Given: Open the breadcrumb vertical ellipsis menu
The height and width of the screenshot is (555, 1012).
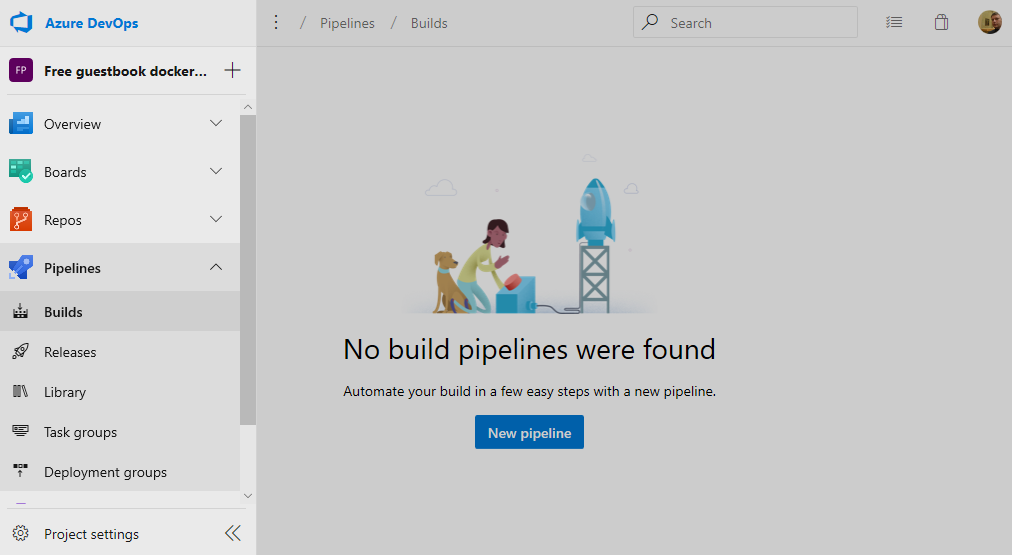Looking at the screenshot, I should click(x=277, y=23).
